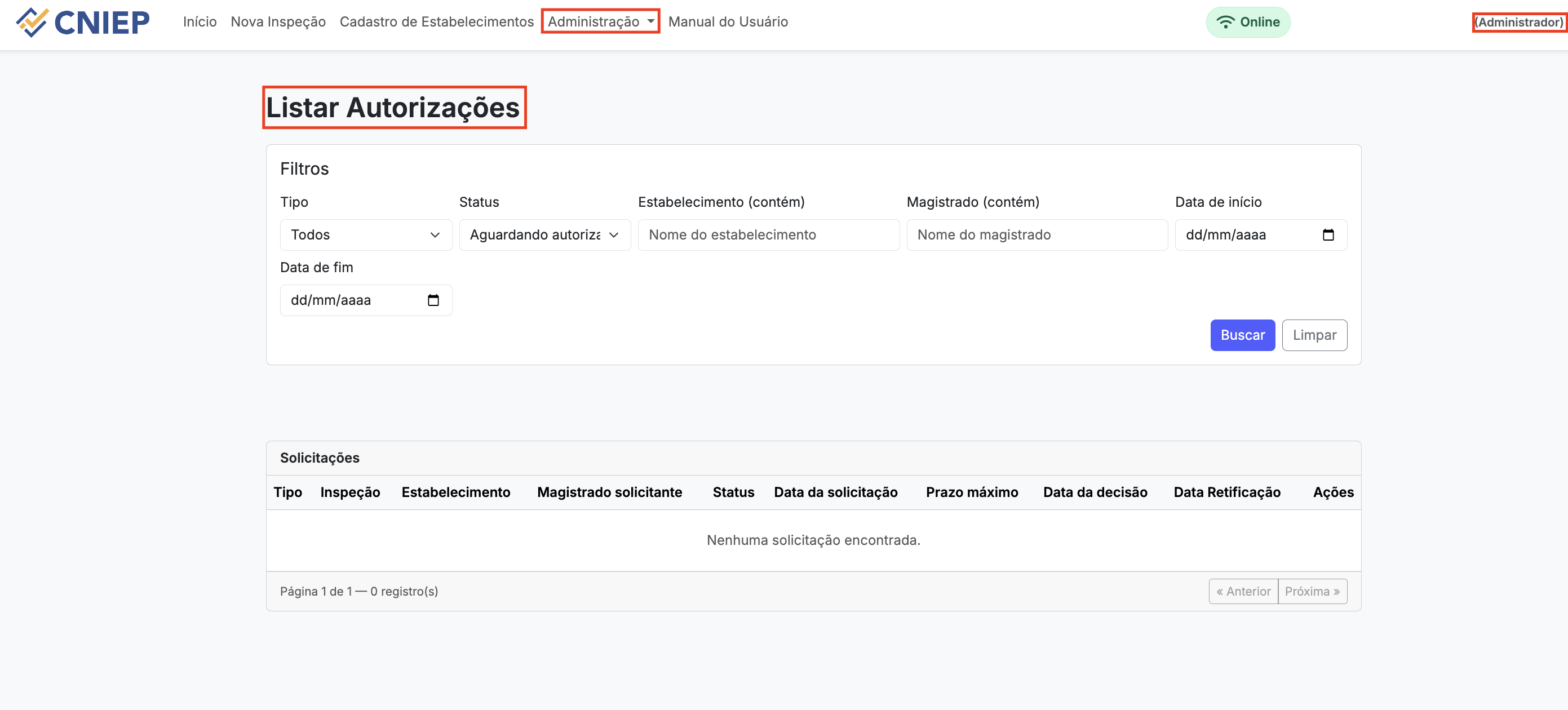Screen dimensions: 1568x710
Task: Open the Tipo dropdown set to Todos
Action: point(366,235)
